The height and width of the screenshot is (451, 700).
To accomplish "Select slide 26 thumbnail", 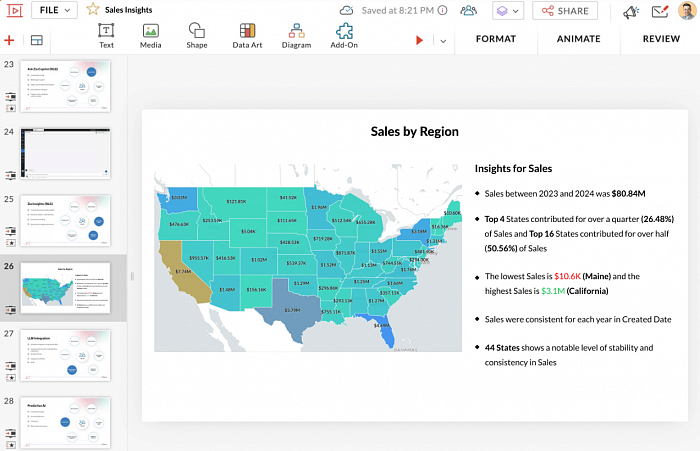I will pyautogui.click(x=65, y=288).
